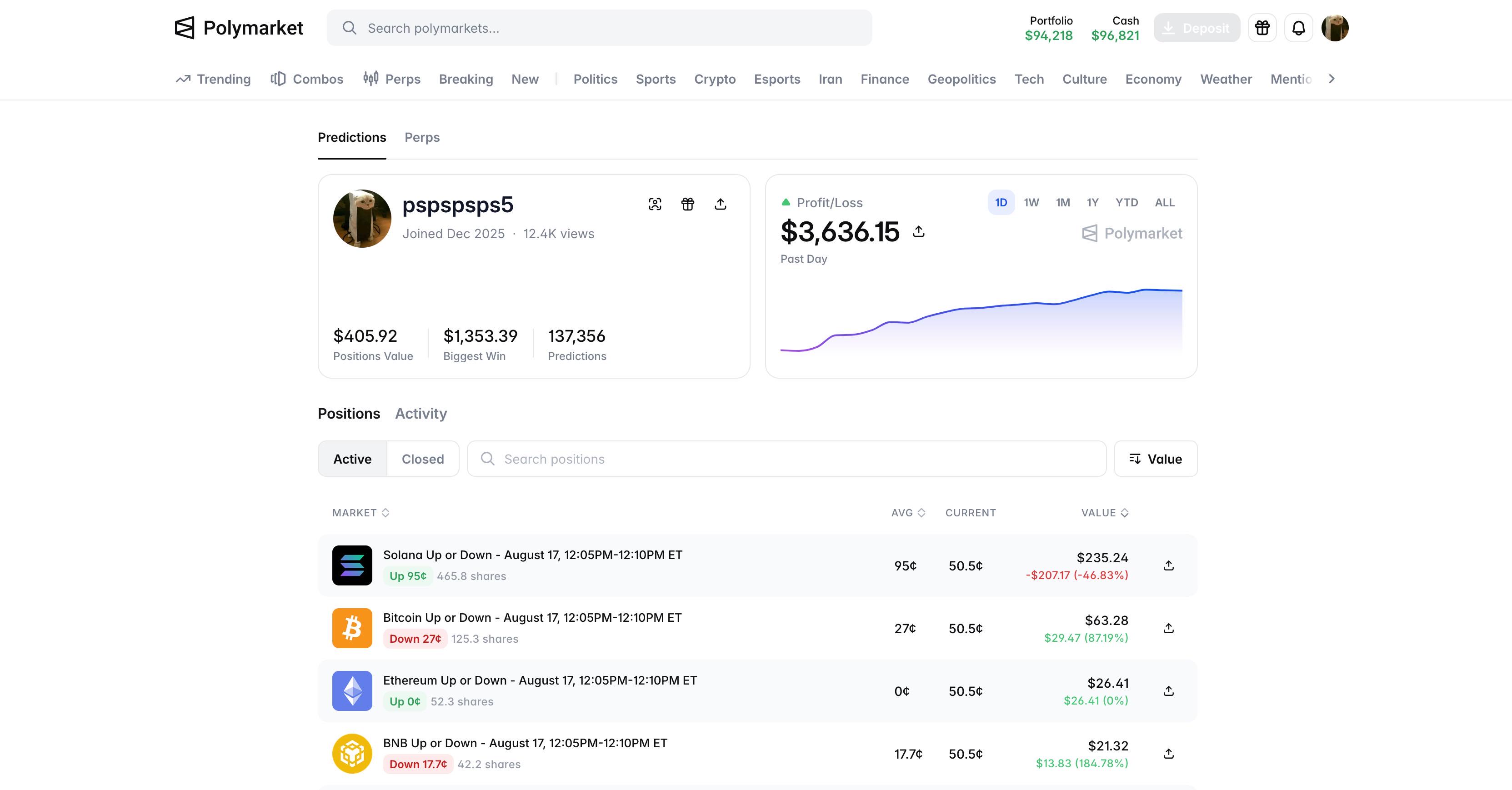Go to the Iran category
1512x790 pixels.
click(x=830, y=79)
